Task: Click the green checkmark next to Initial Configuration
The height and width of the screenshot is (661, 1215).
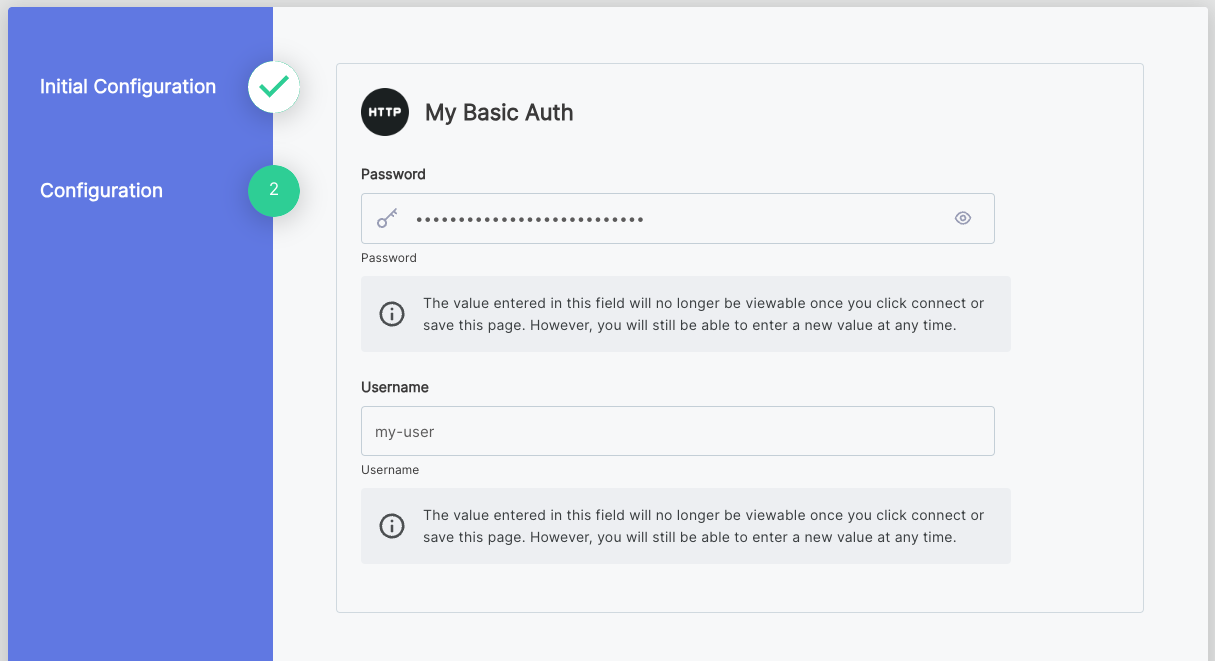Action: (273, 87)
